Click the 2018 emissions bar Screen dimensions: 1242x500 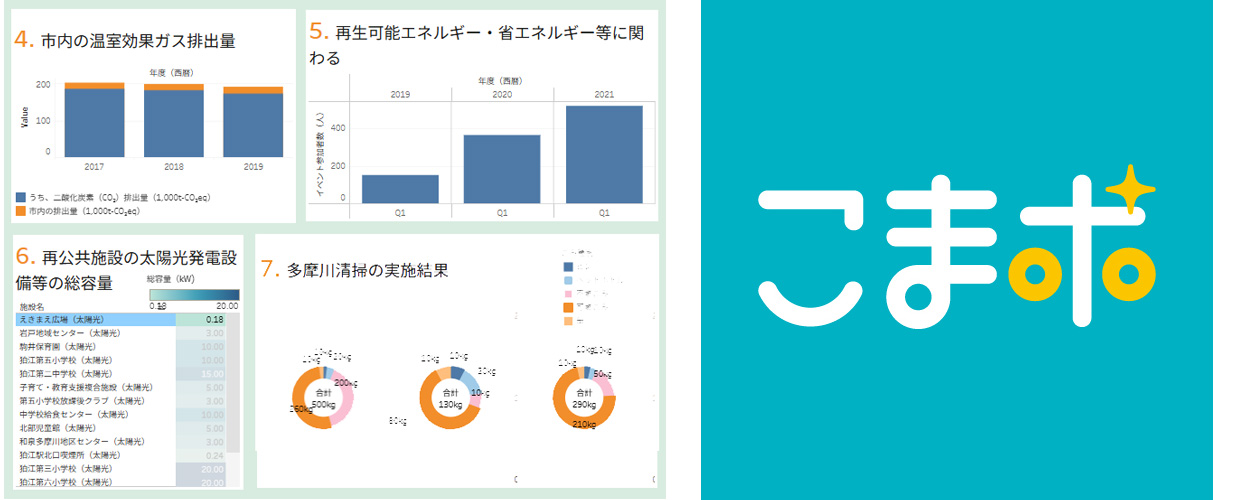pos(173,120)
